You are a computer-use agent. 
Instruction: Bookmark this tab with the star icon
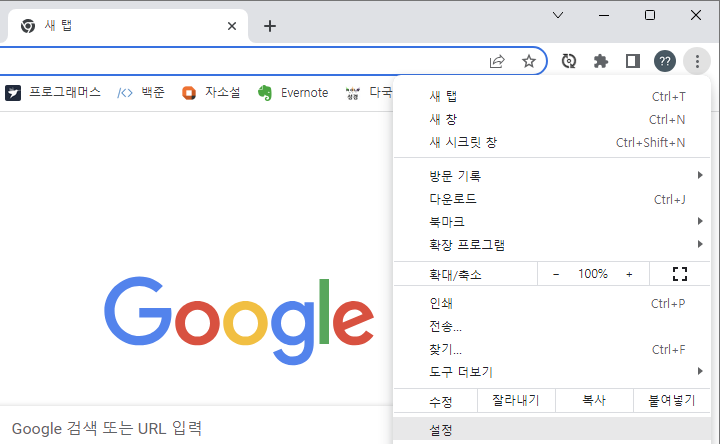pyautogui.click(x=529, y=61)
